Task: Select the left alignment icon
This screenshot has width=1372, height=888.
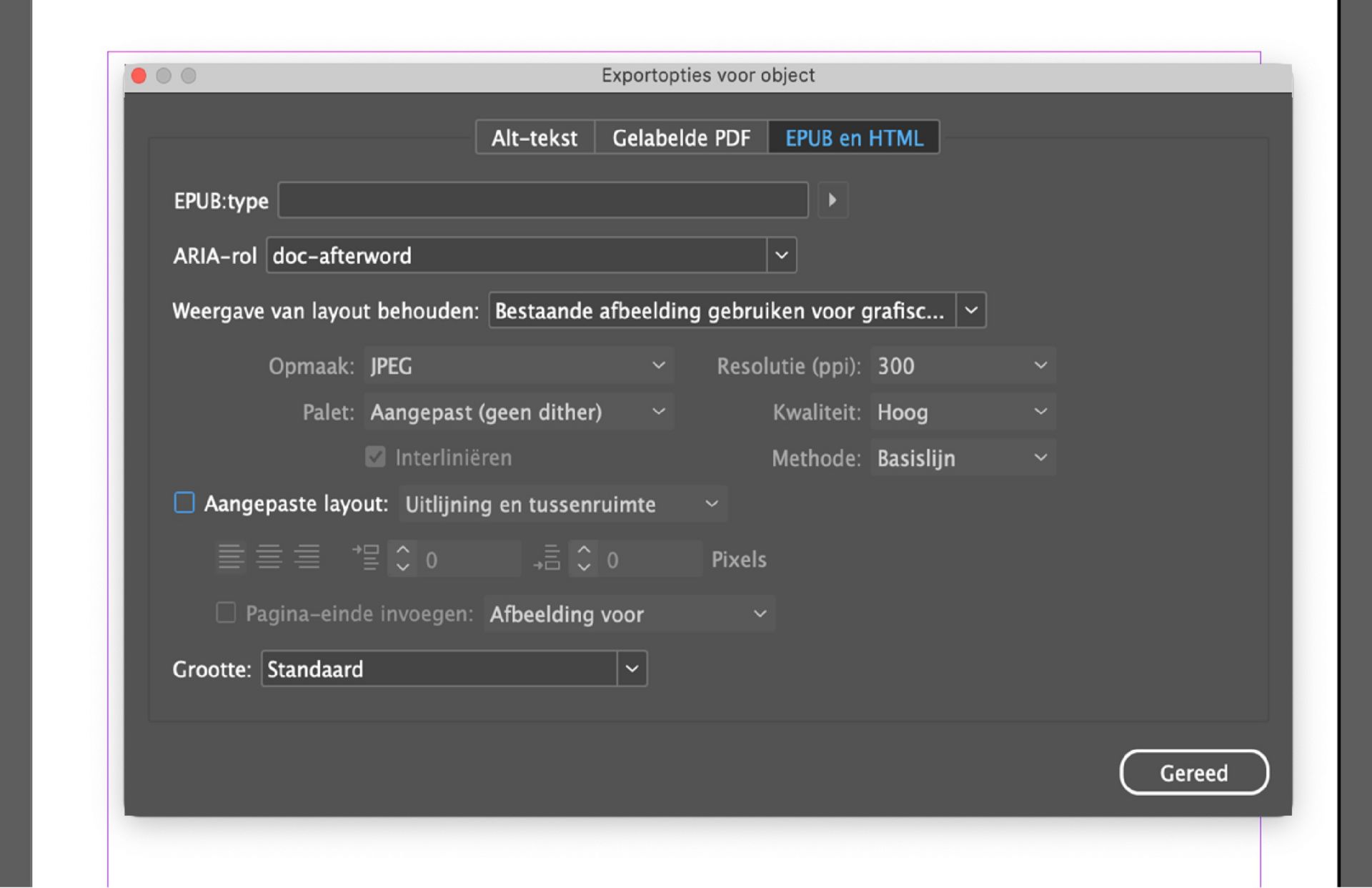Action: pos(230,558)
